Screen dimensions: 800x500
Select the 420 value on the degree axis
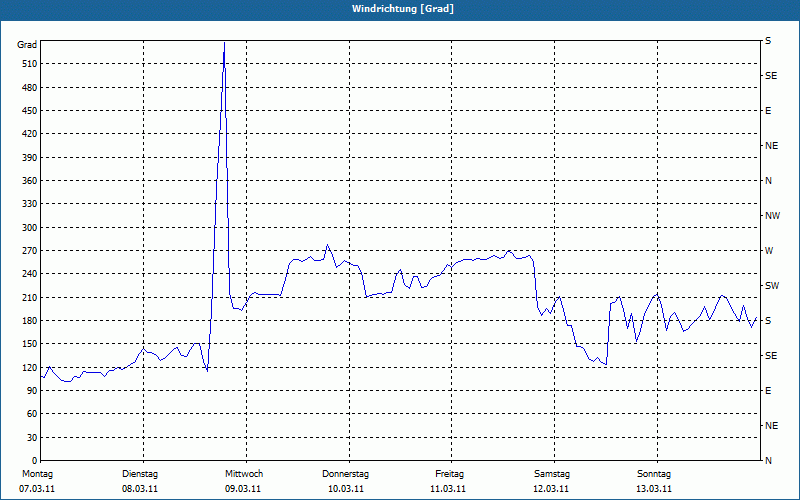pos(30,134)
